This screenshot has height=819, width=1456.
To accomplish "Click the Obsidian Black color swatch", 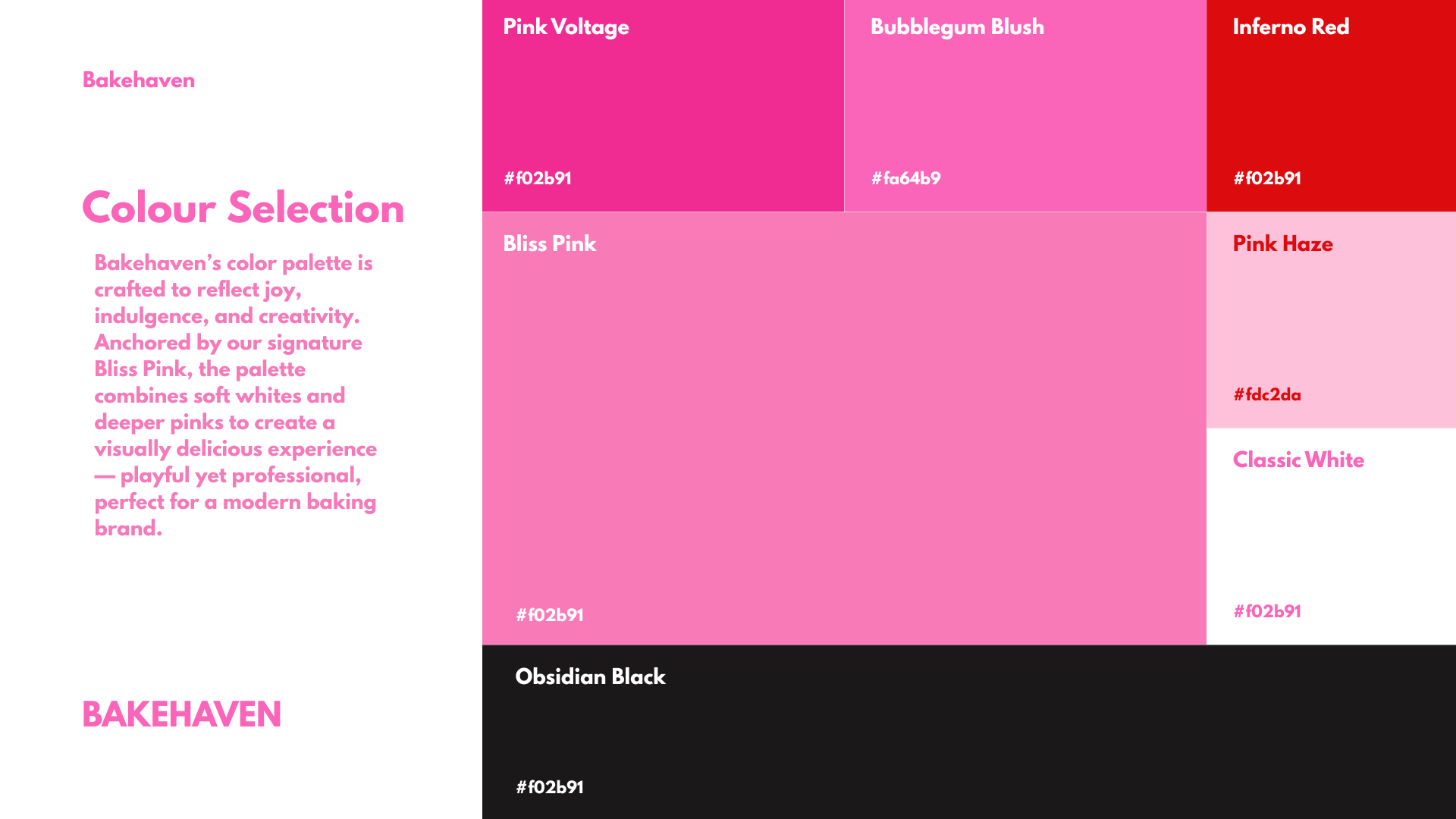I will 968,732.
